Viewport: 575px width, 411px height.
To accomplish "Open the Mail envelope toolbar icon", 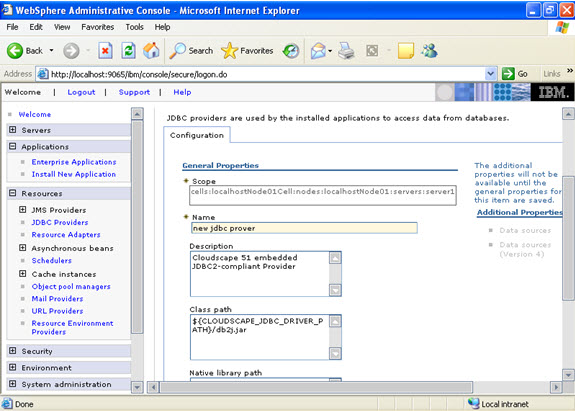I will [x=318, y=51].
